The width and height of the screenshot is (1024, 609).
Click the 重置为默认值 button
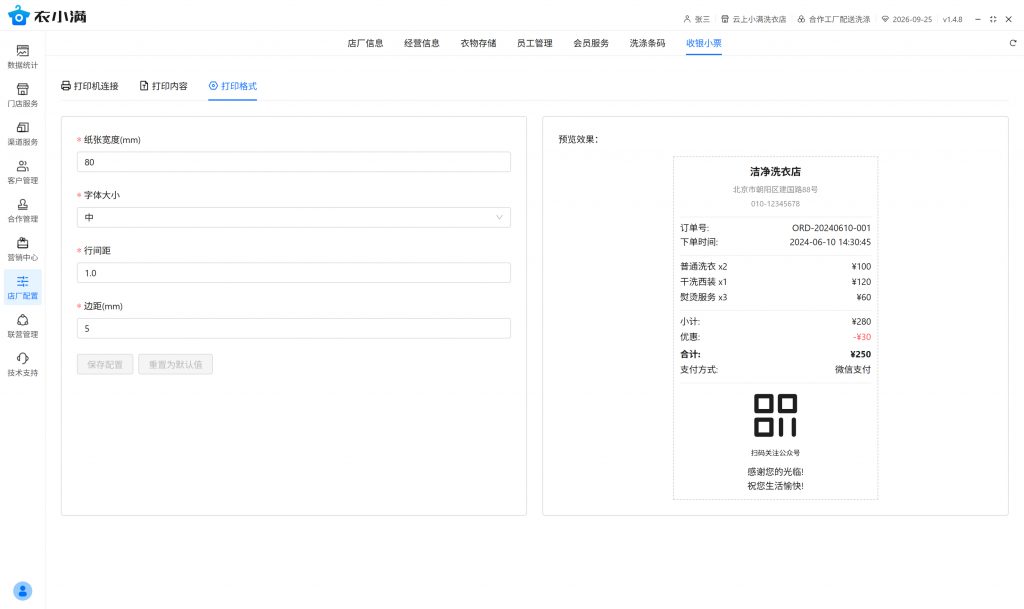pos(175,365)
